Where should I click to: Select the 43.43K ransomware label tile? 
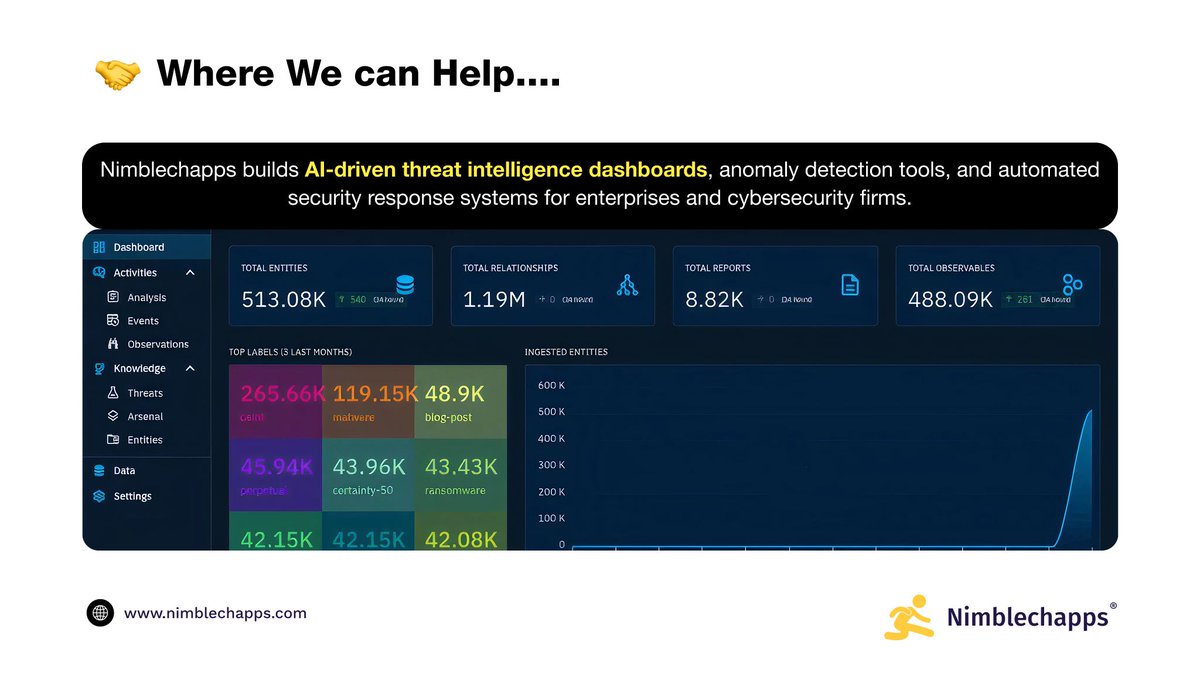click(460, 476)
